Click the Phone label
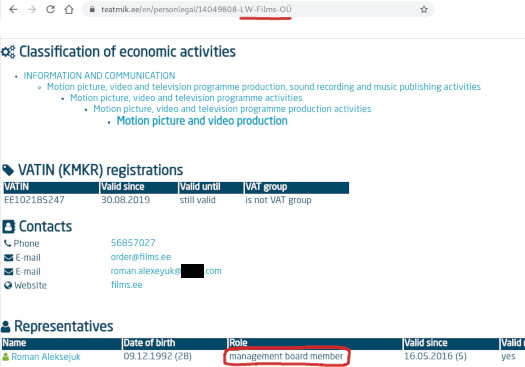The height and width of the screenshot is (367, 525). pyautogui.click(x=26, y=243)
